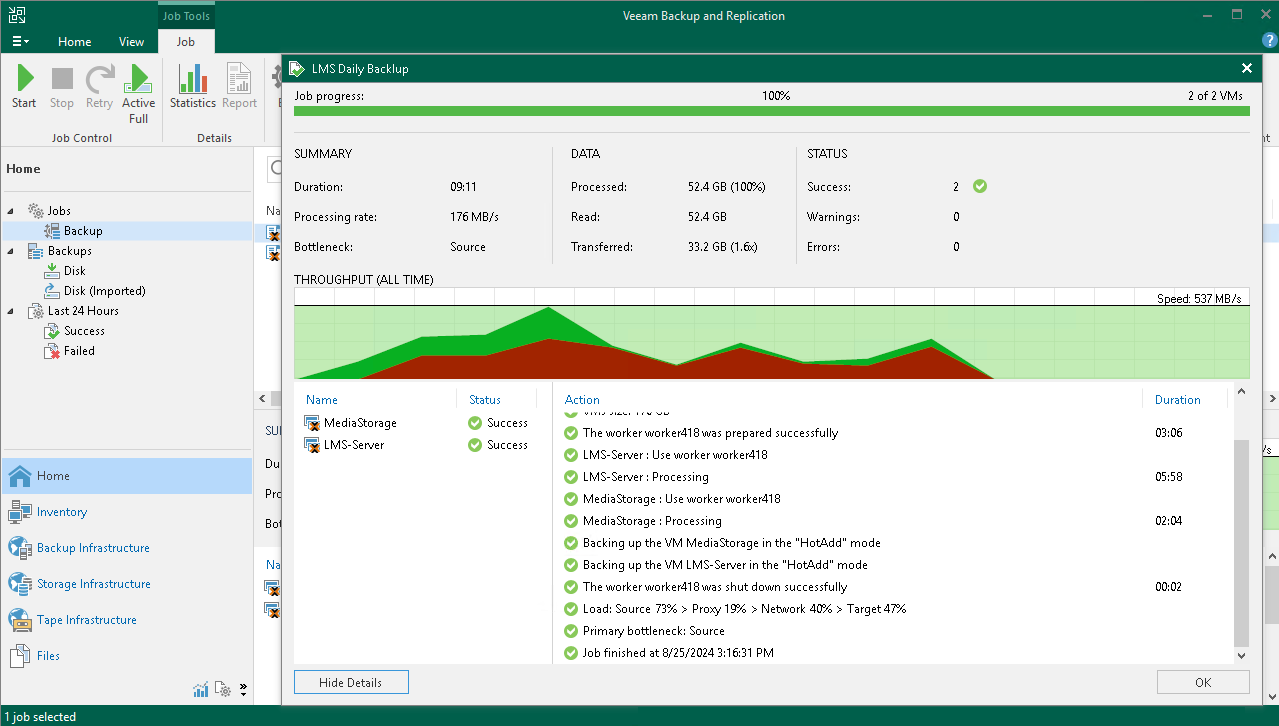Switch to the View ribbon tab
1279x726 pixels.
pos(132,42)
